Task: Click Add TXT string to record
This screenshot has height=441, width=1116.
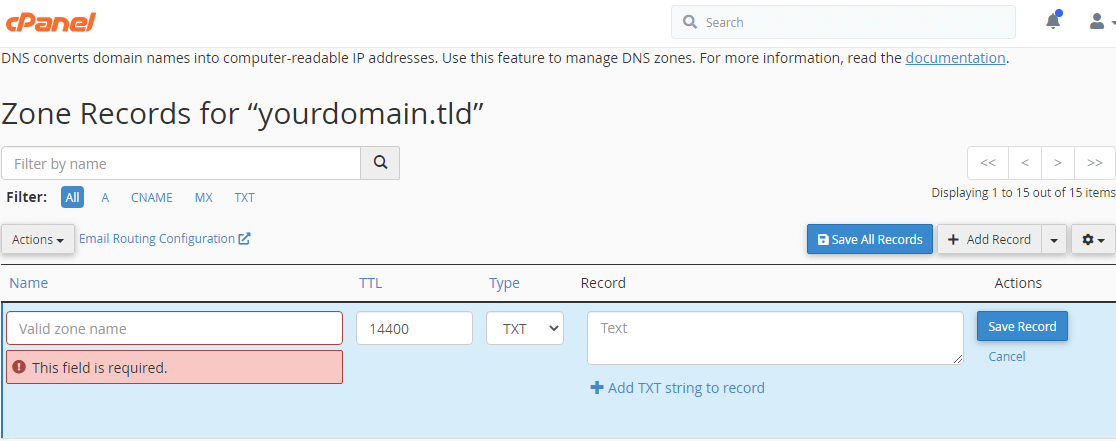Action: click(678, 388)
